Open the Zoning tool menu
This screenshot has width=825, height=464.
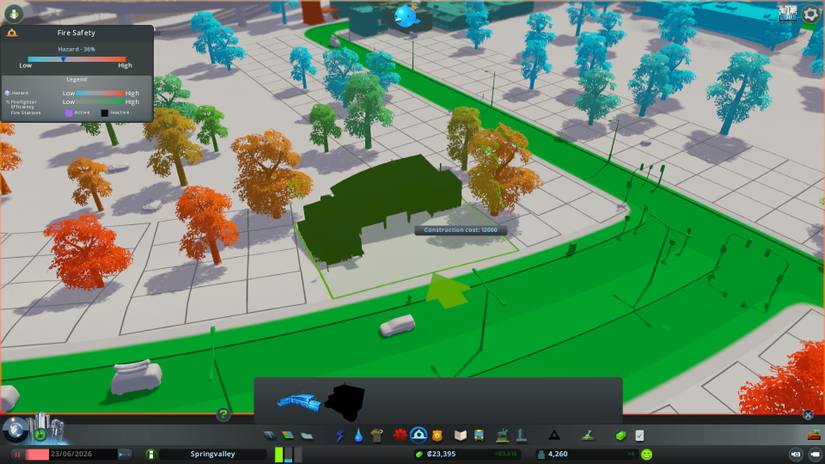[x=288, y=436]
